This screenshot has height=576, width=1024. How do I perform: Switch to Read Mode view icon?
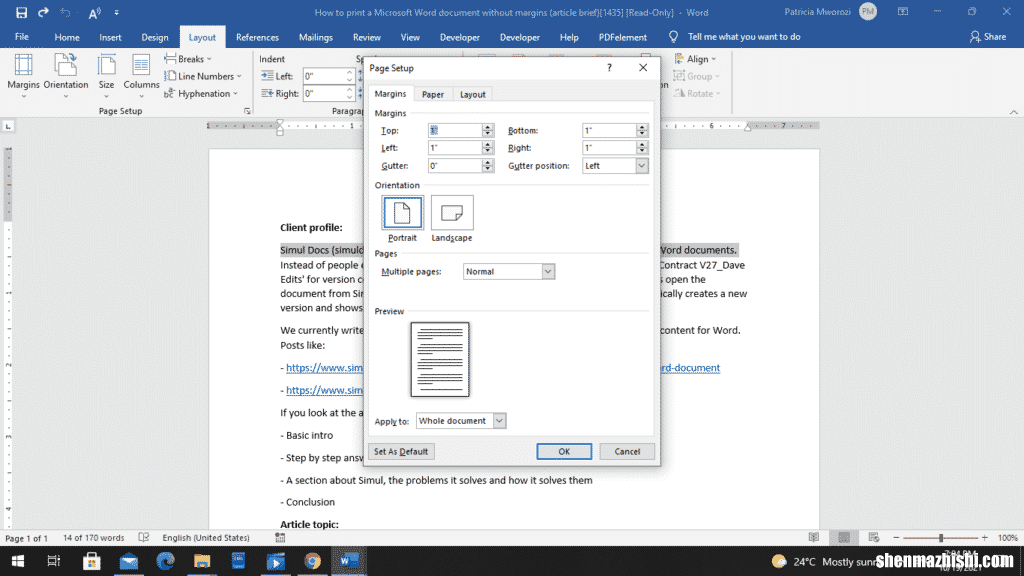point(814,537)
